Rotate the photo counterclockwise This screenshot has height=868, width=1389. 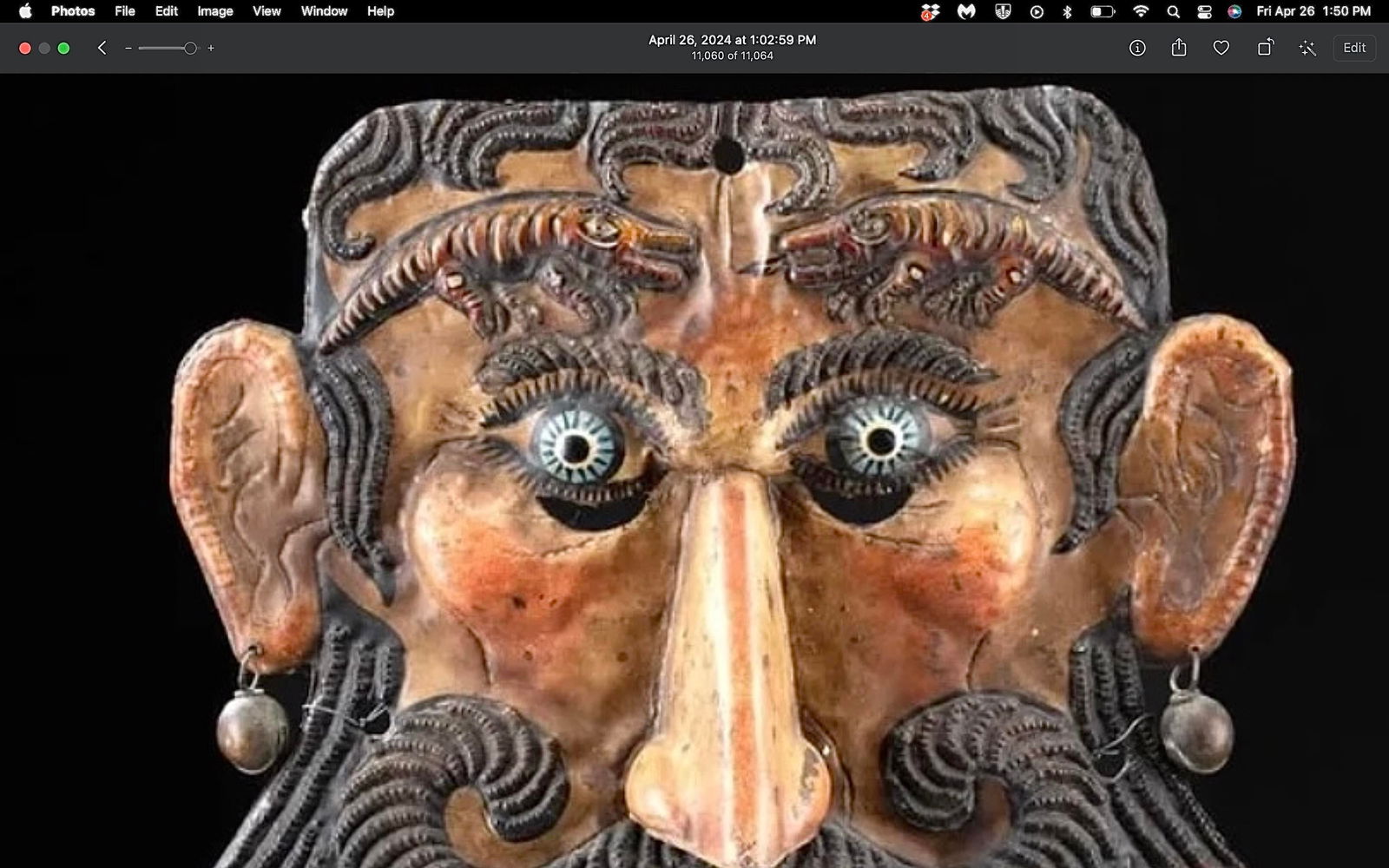point(1264,48)
